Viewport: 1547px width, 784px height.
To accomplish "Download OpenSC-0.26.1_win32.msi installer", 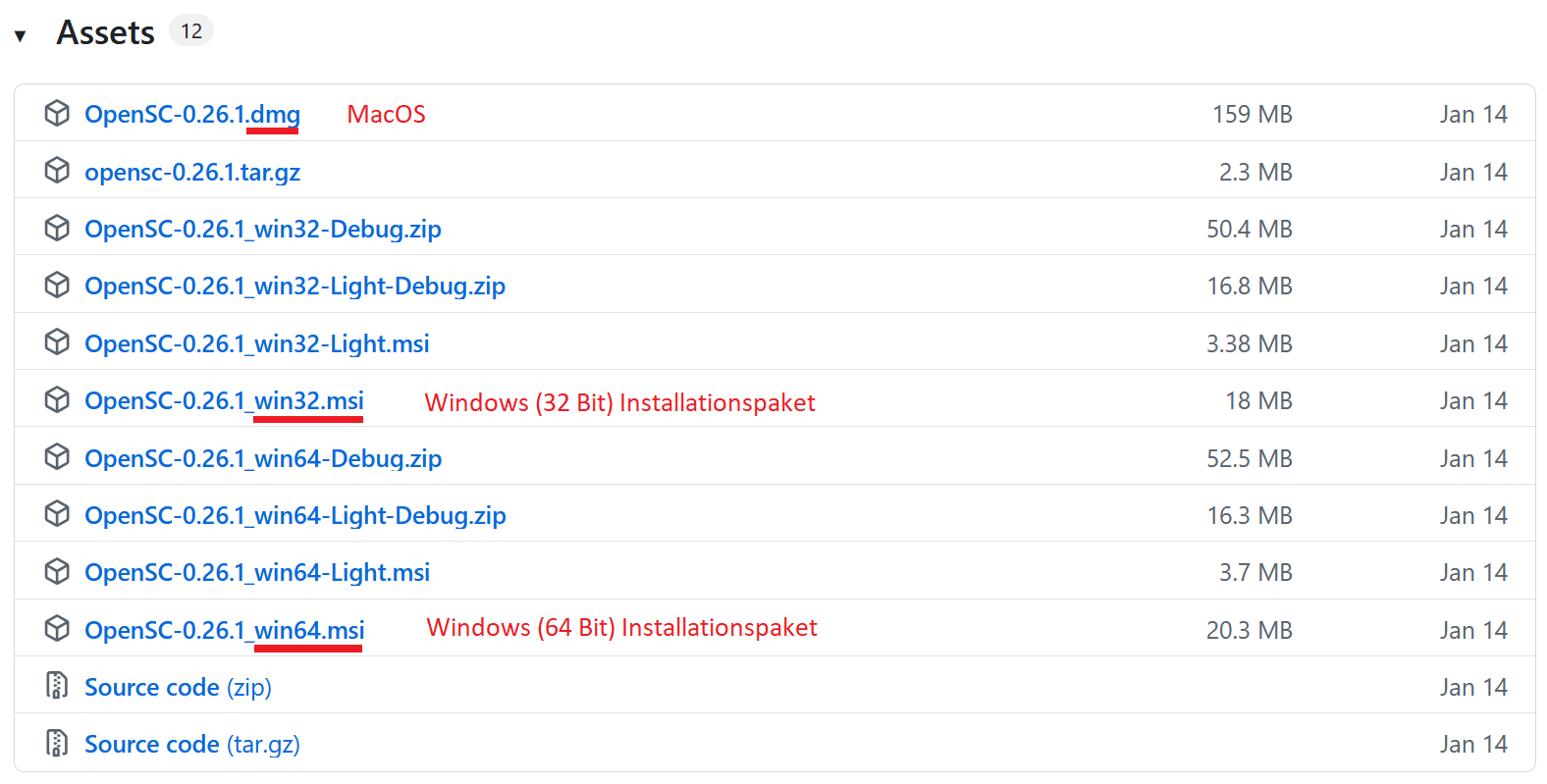I will tap(224, 400).
